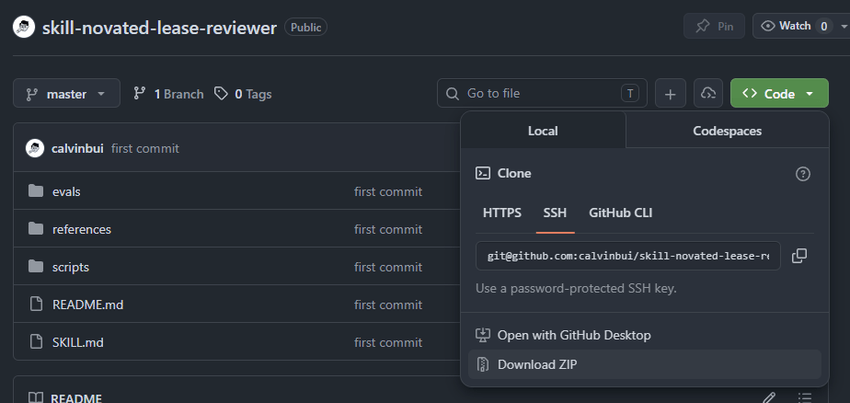This screenshot has height=403, width=850.
Task: Click the branch icon beside 1 Branch
Action: 140,94
